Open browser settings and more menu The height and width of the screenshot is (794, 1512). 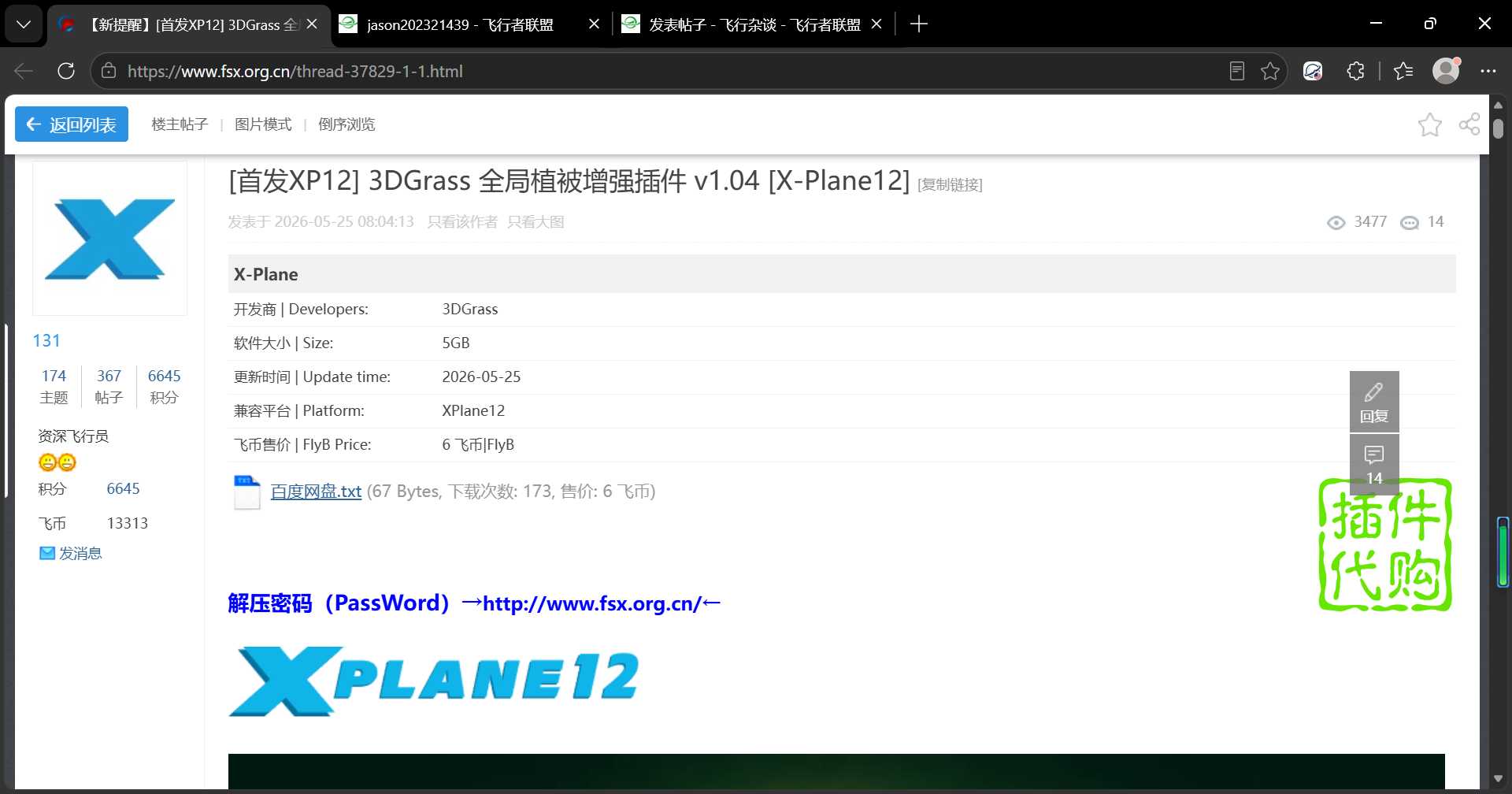[1488, 71]
